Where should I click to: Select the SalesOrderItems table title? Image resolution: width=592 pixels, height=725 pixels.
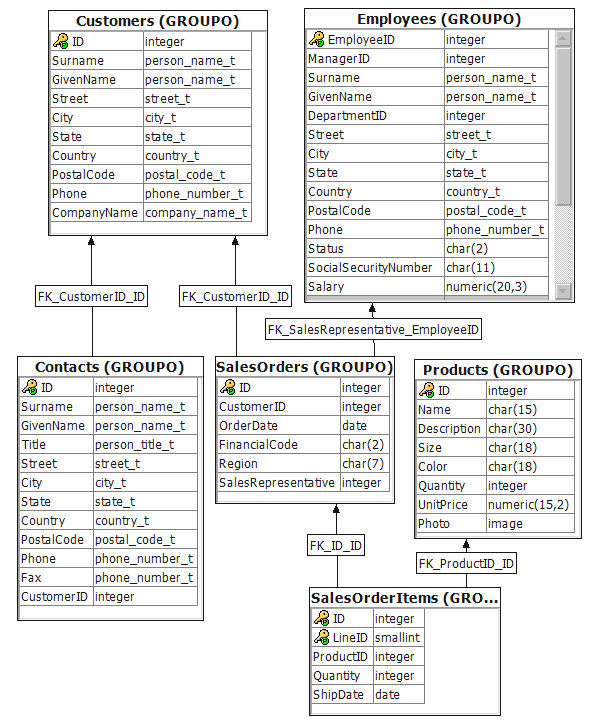click(x=405, y=598)
